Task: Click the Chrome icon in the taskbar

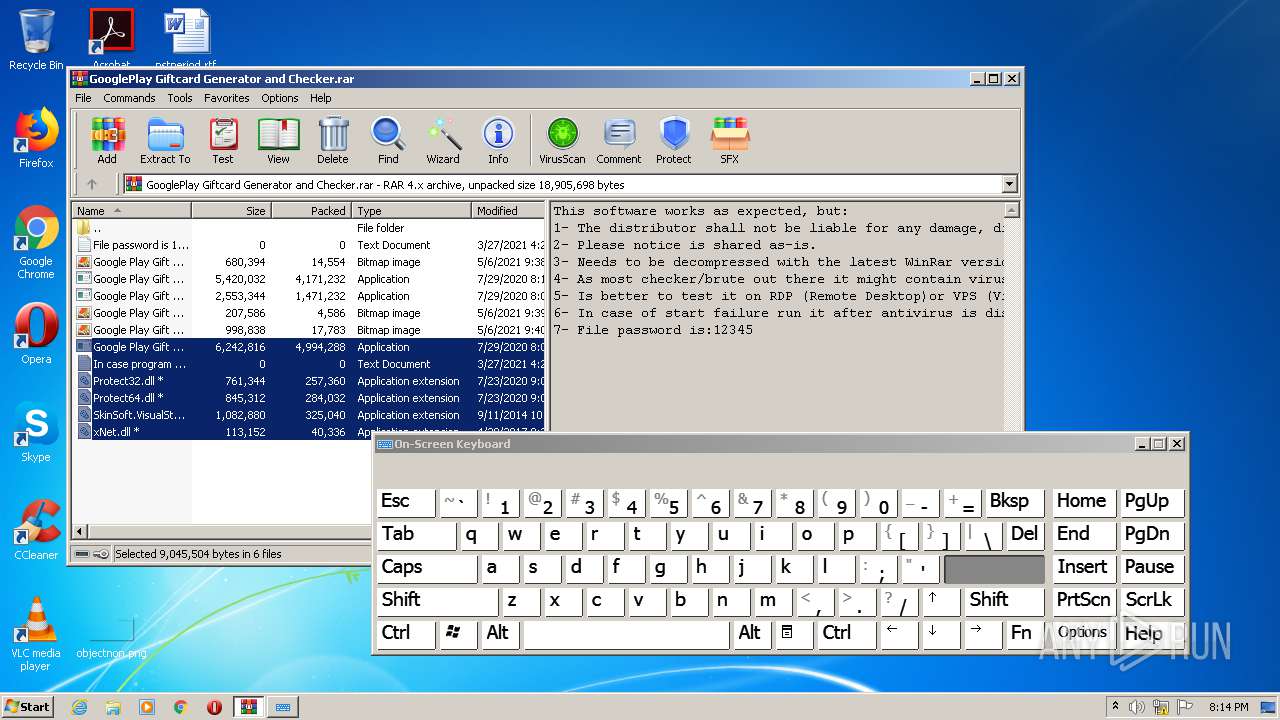Action: [181, 707]
